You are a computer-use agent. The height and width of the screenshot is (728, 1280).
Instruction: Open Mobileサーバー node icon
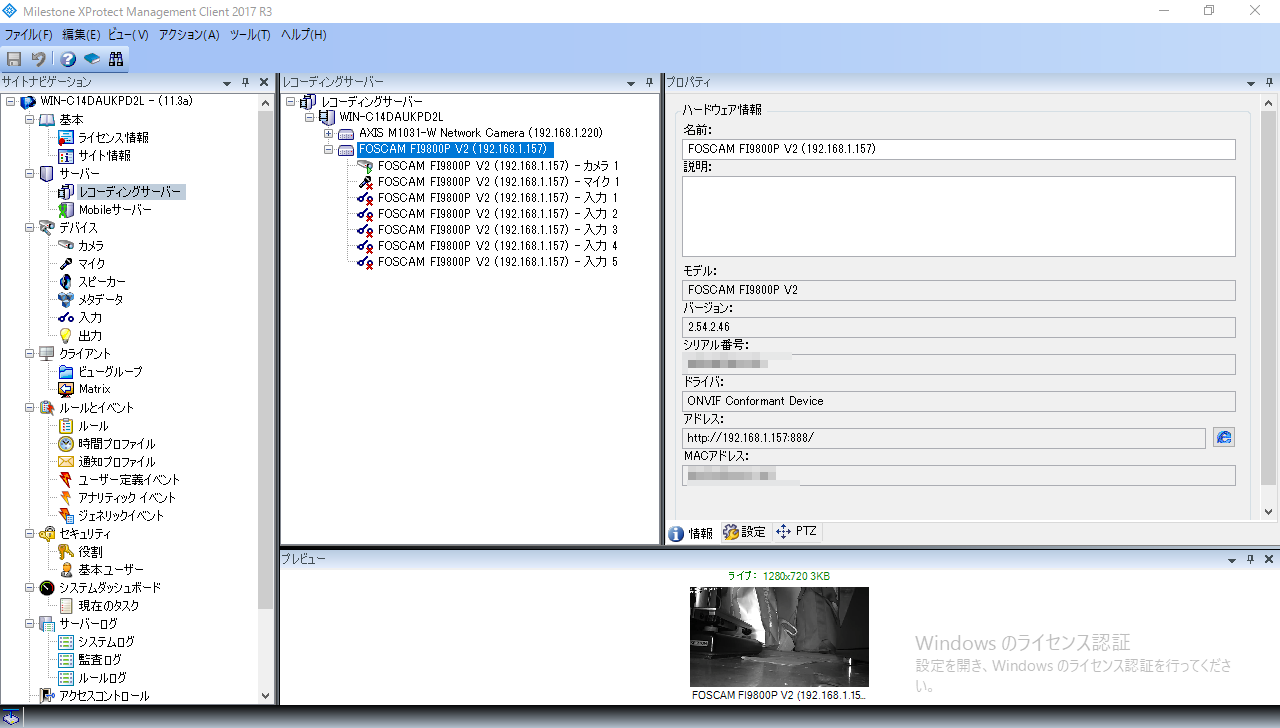pyautogui.click(x=66, y=210)
